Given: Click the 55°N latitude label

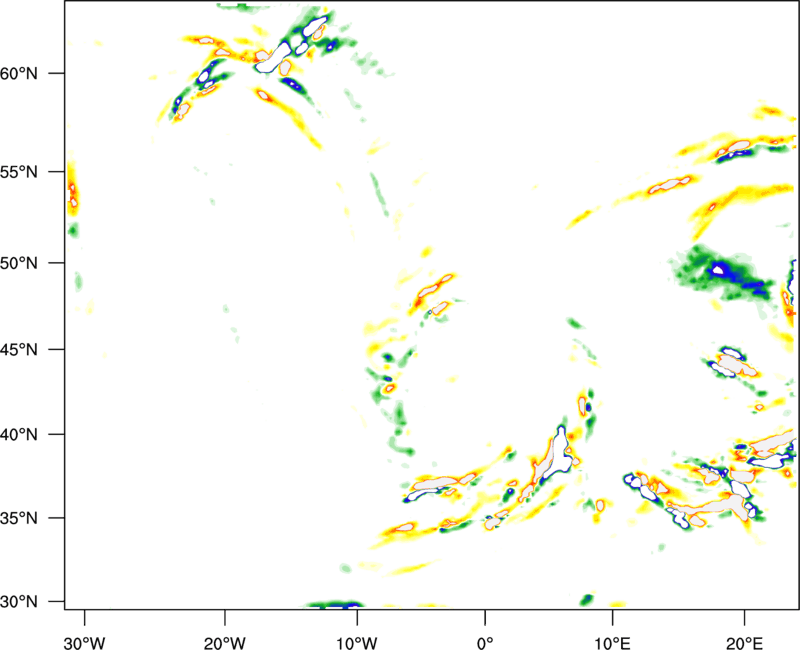Looking at the screenshot, I should point(19,172).
